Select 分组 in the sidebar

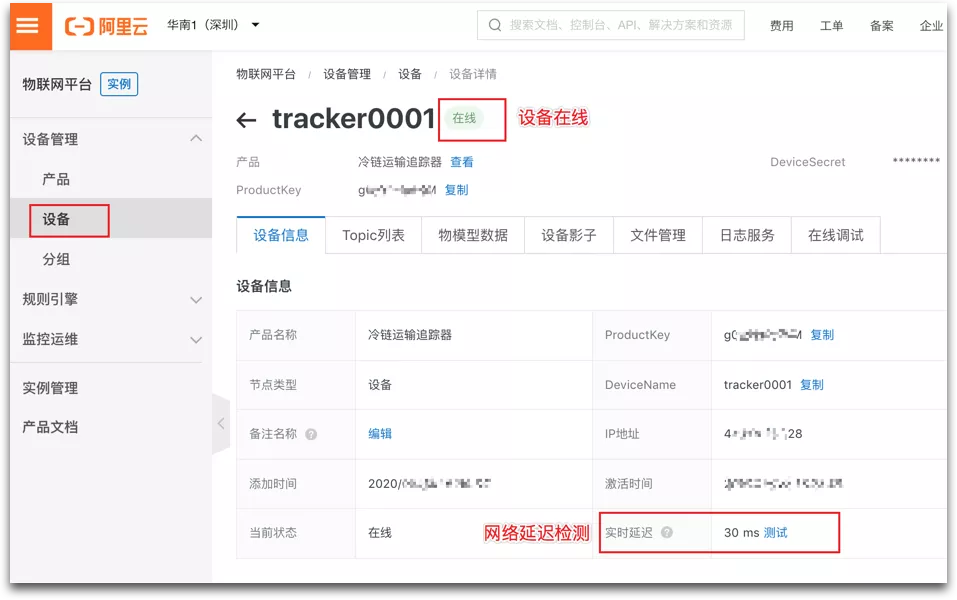(56, 259)
